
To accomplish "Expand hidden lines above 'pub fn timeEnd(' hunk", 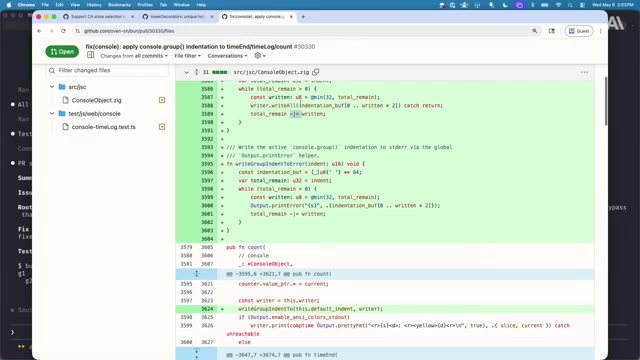I will 196,354.
